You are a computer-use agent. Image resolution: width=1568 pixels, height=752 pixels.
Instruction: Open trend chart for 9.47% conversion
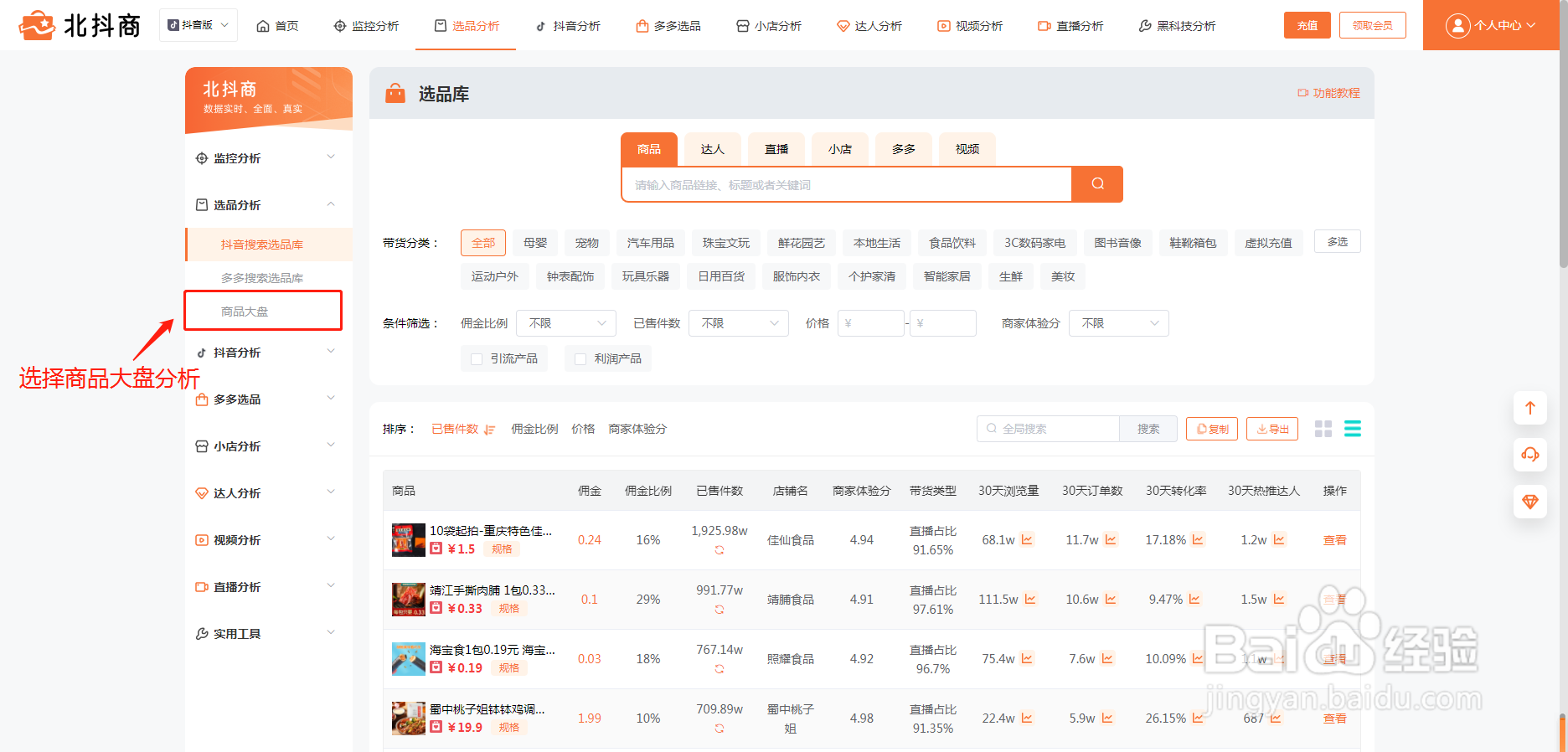(x=1194, y=599)
